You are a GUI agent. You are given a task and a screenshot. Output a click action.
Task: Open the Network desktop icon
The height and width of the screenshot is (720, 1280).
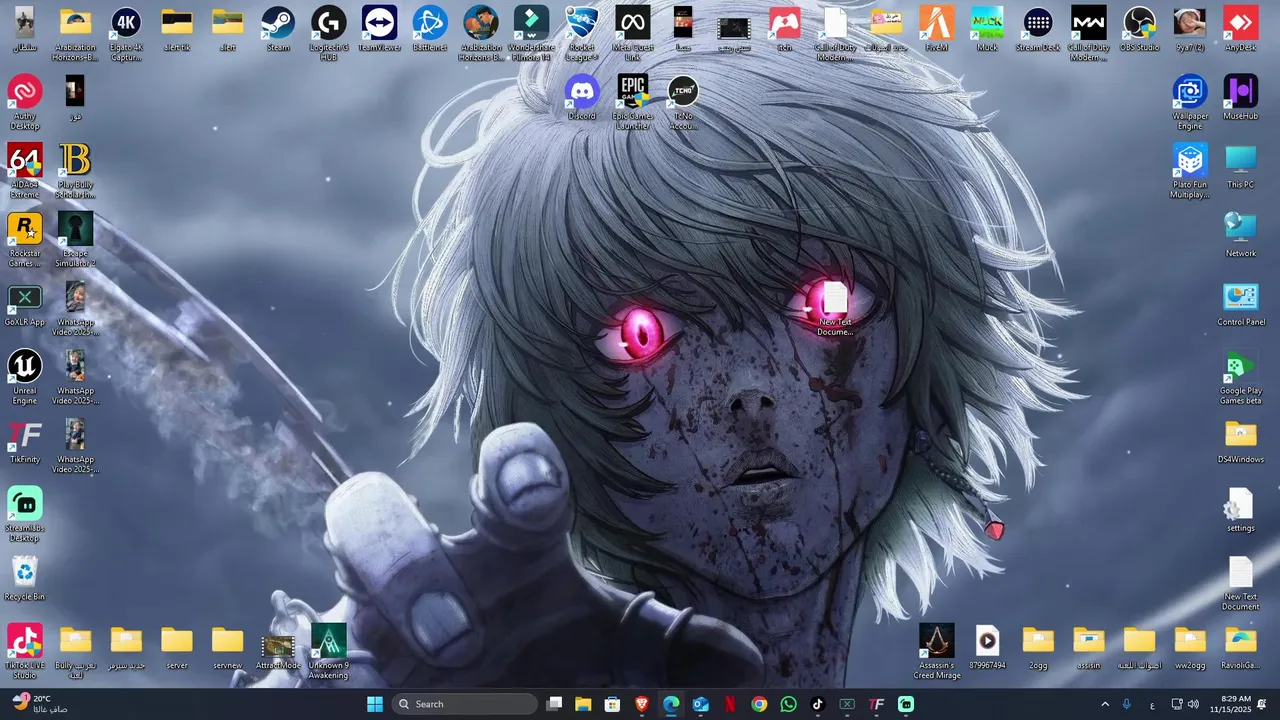(1240, 236)
